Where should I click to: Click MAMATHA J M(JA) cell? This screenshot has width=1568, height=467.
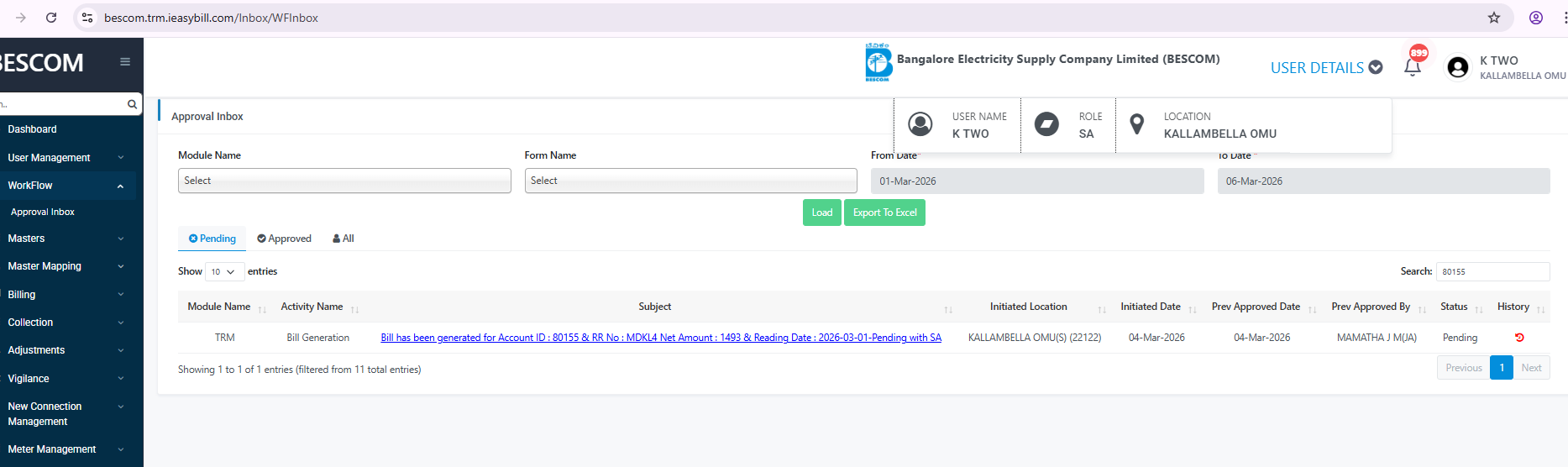pyautogui.click(x=1377, y=338)
